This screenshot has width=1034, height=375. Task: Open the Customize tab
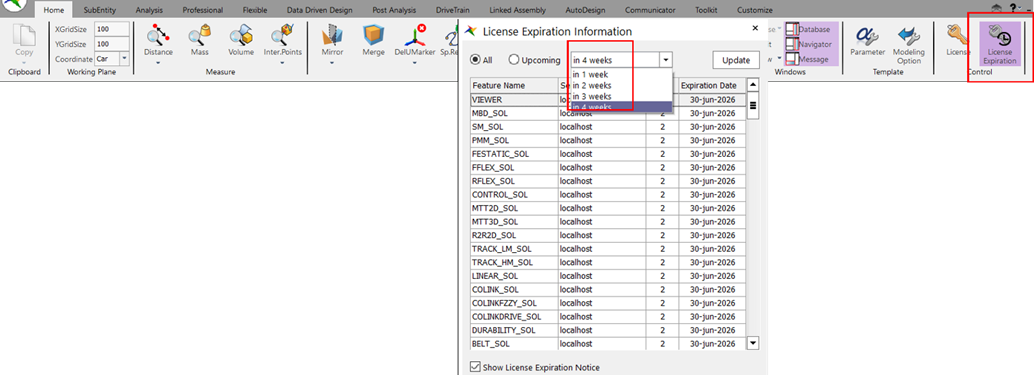[755, 11]
